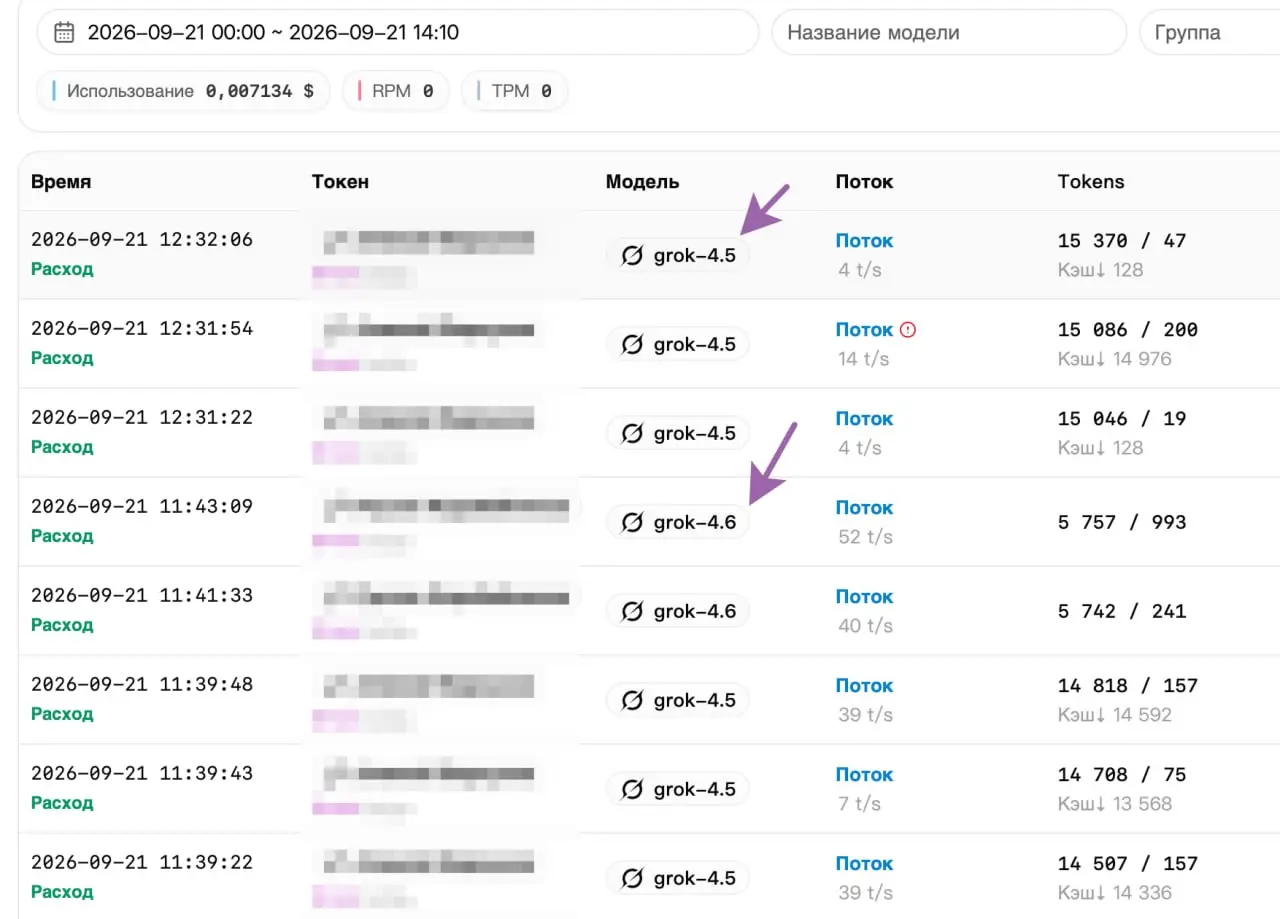Click the RPM 0 badge
The width and height of the screenshot is (1280, 919).
point(396,91)
